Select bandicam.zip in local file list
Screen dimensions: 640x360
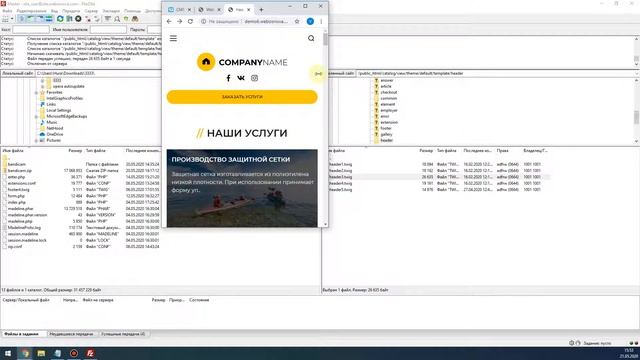(20, 171)
